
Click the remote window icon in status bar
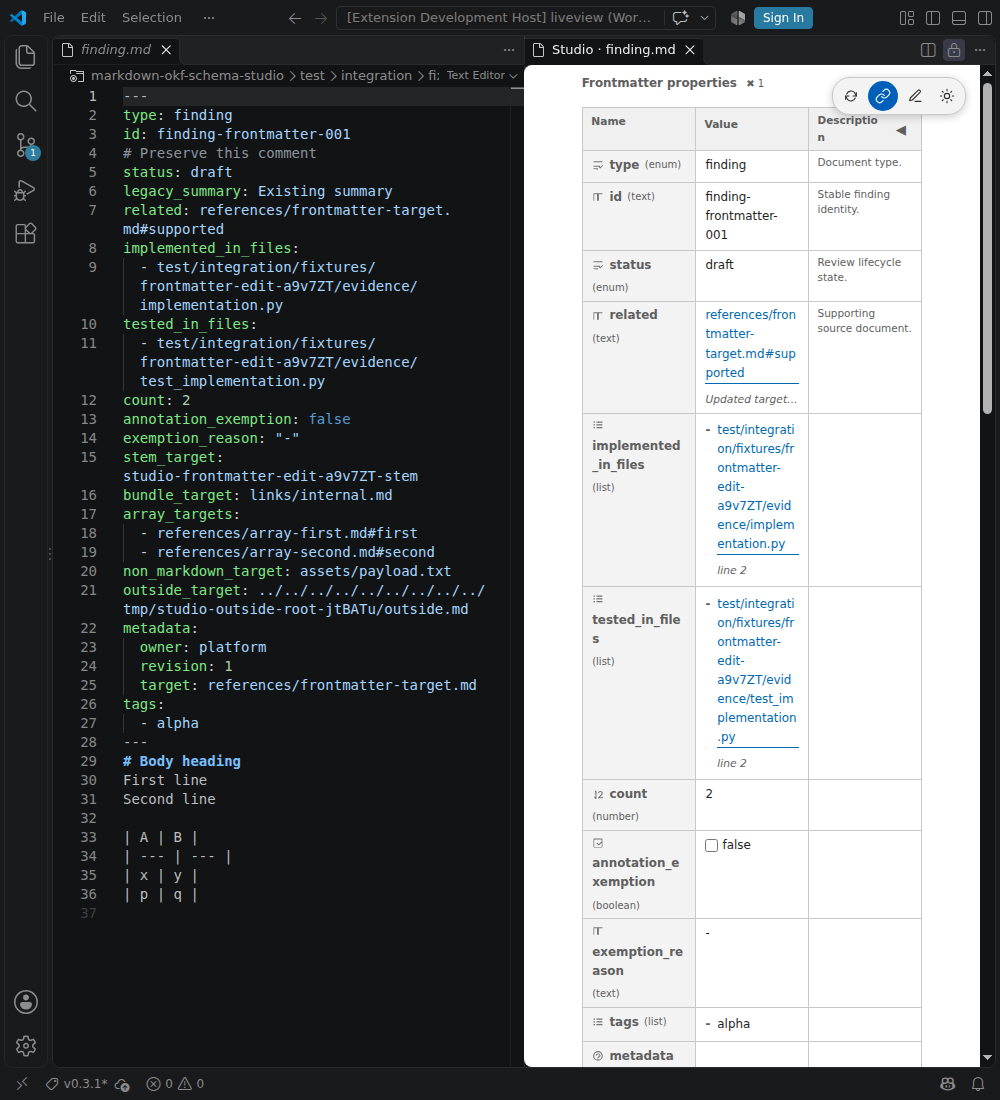(22, 1084)
